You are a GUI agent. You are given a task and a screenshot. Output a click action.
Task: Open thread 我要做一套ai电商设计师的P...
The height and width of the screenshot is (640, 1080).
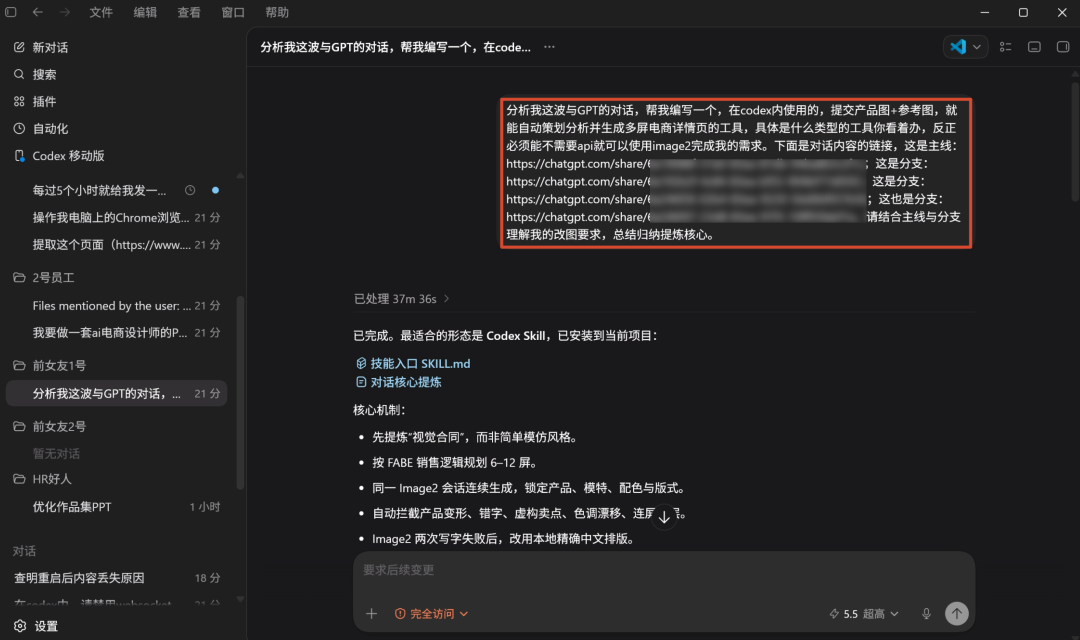coord(117,333)
